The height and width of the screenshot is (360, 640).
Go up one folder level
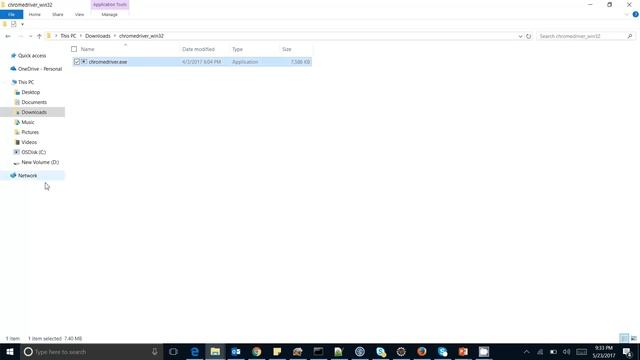point(39,36)
